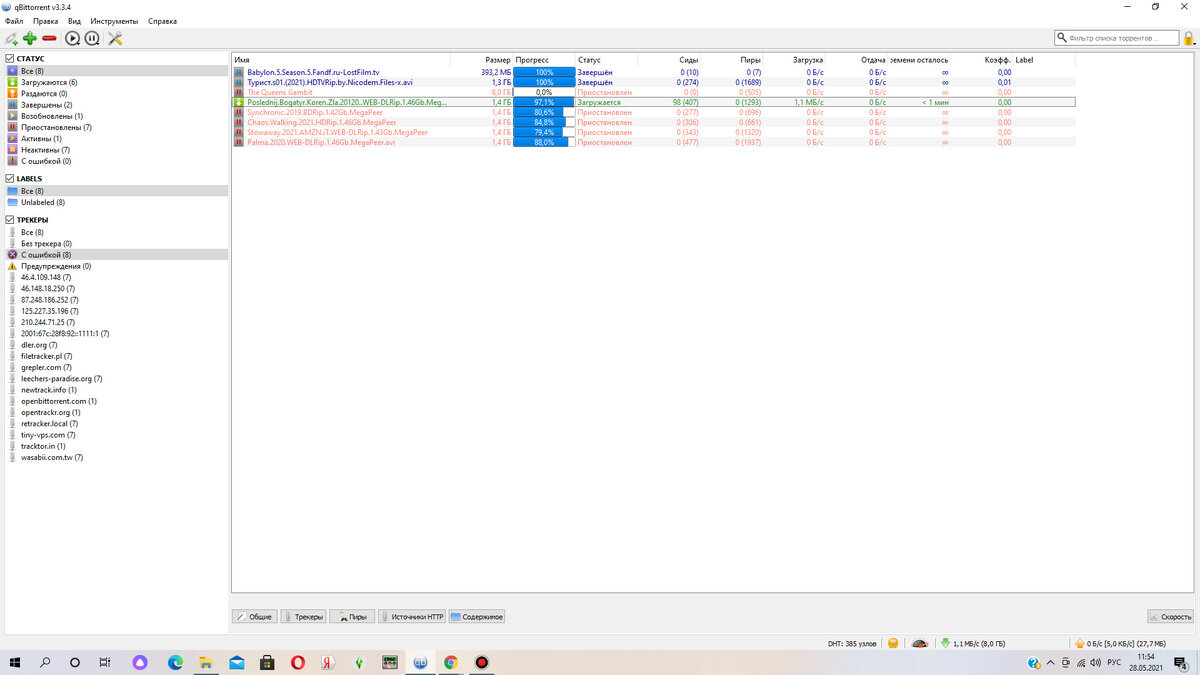Open the Правка menu
Screen dimensions: 1200x675
pyautogui.click(x=45, y=21)
